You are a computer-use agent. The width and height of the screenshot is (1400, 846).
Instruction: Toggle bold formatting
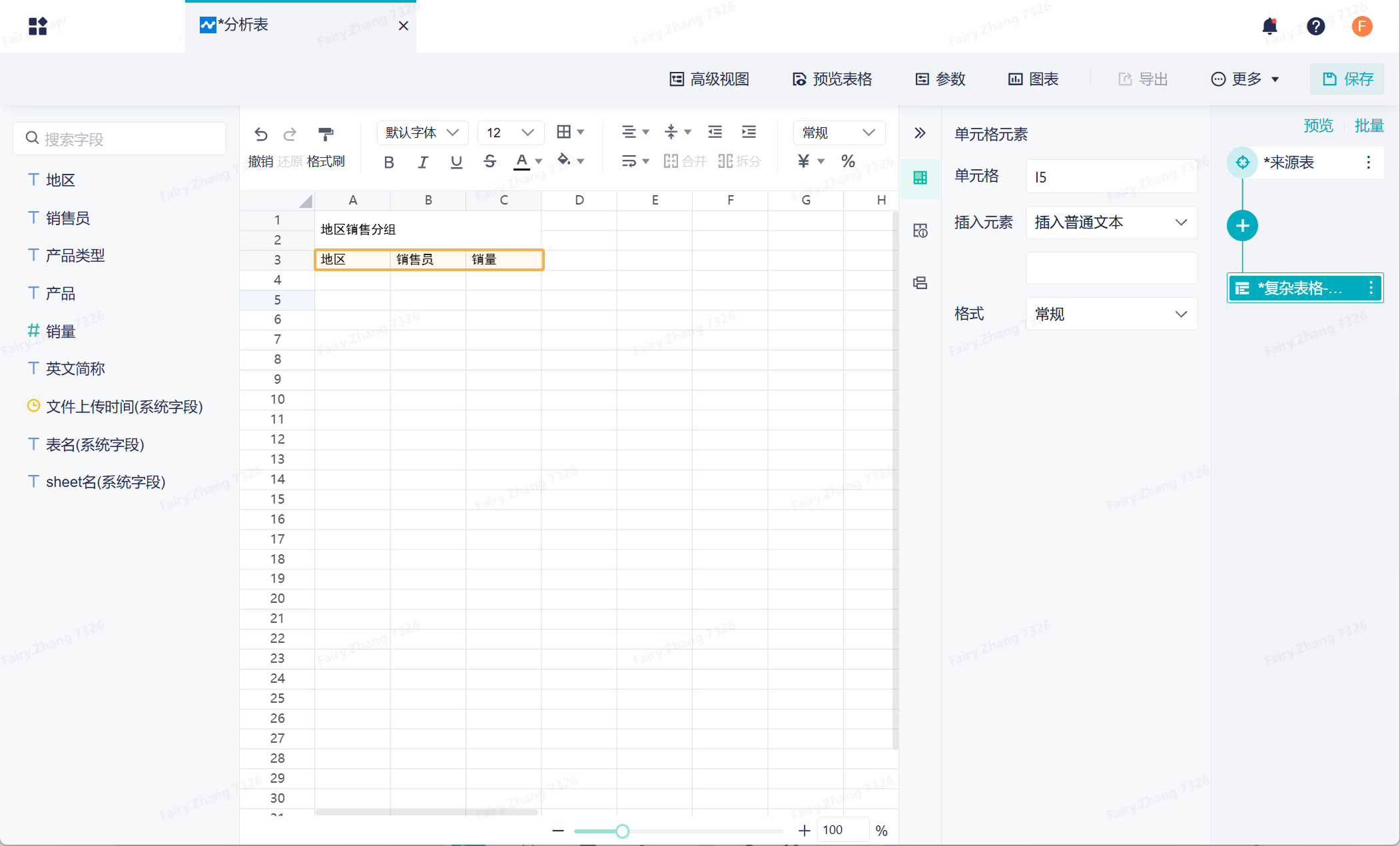tap(389, 162)
